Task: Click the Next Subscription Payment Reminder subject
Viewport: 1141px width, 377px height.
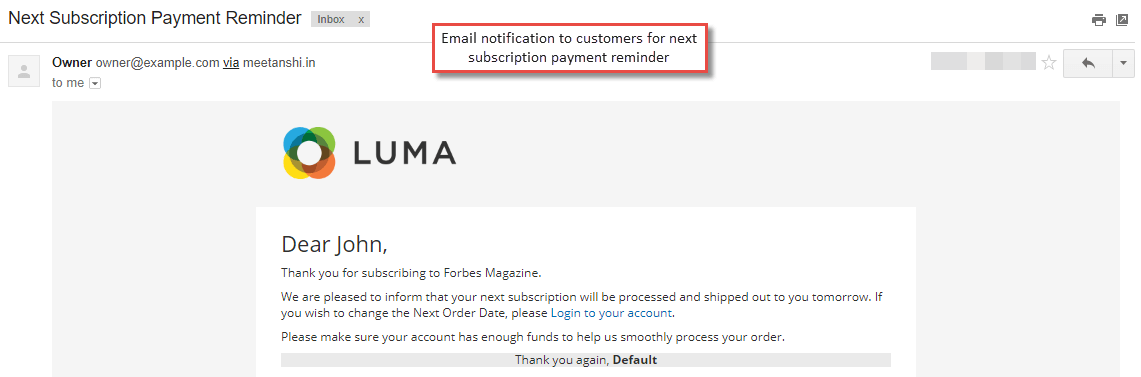Action: (155, 19)
